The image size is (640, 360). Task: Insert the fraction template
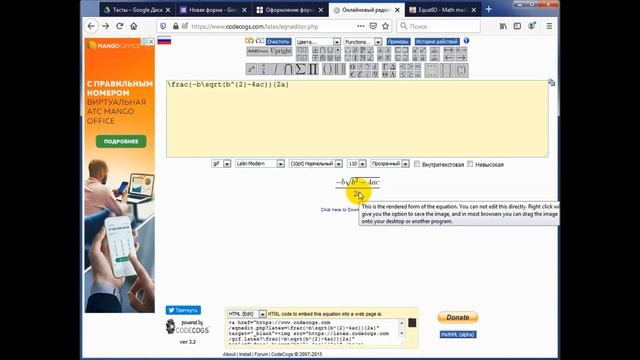264,69
